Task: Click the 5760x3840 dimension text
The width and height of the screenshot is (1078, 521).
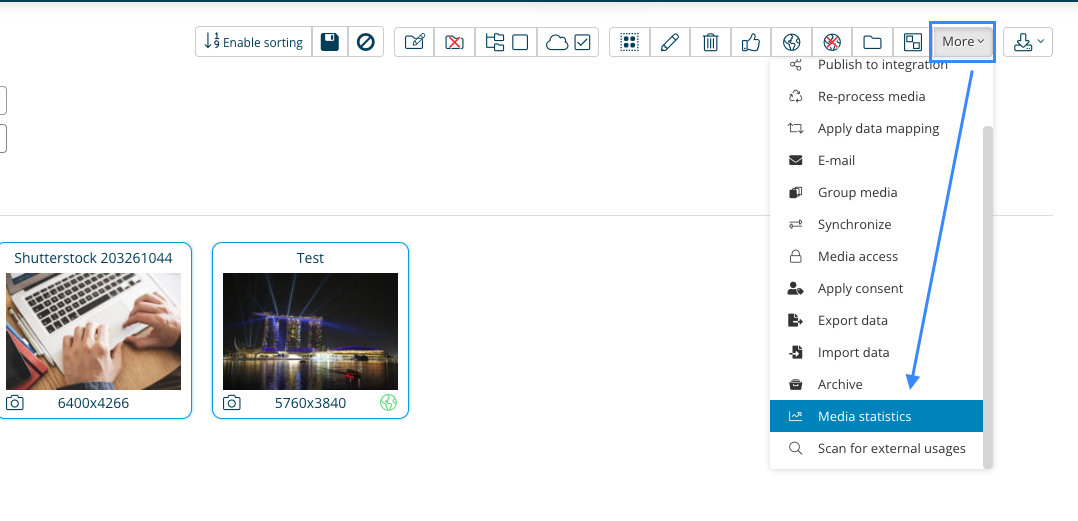Action: tap(310, 403)
